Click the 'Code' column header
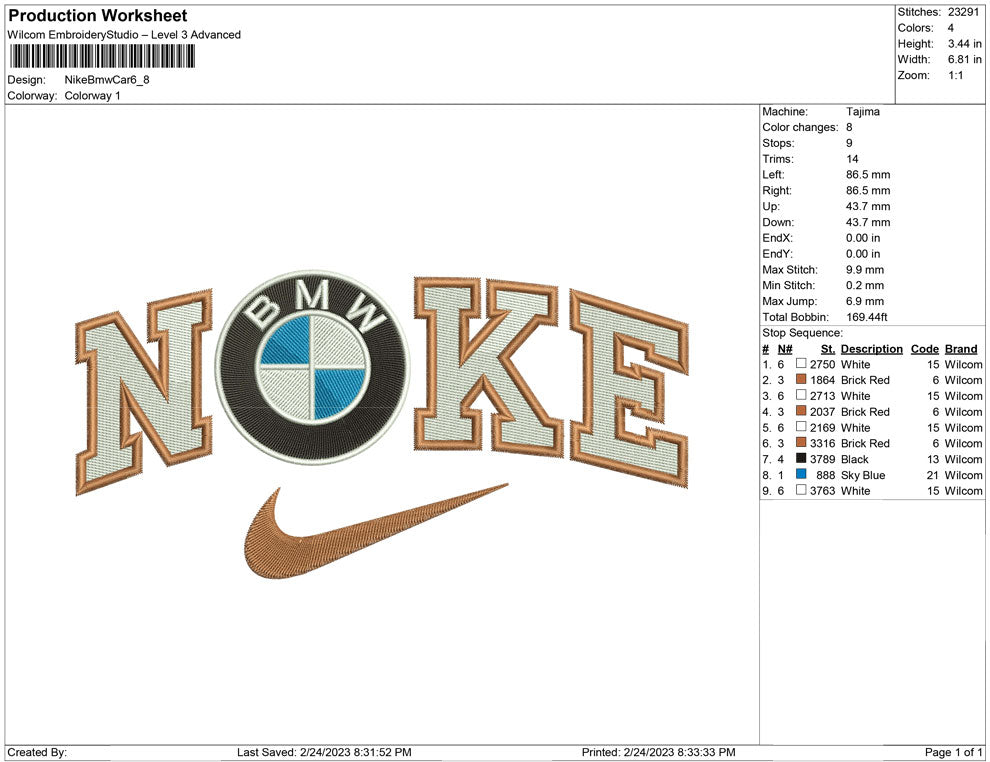Screen dimensions: 990x762 pos(925,348)
